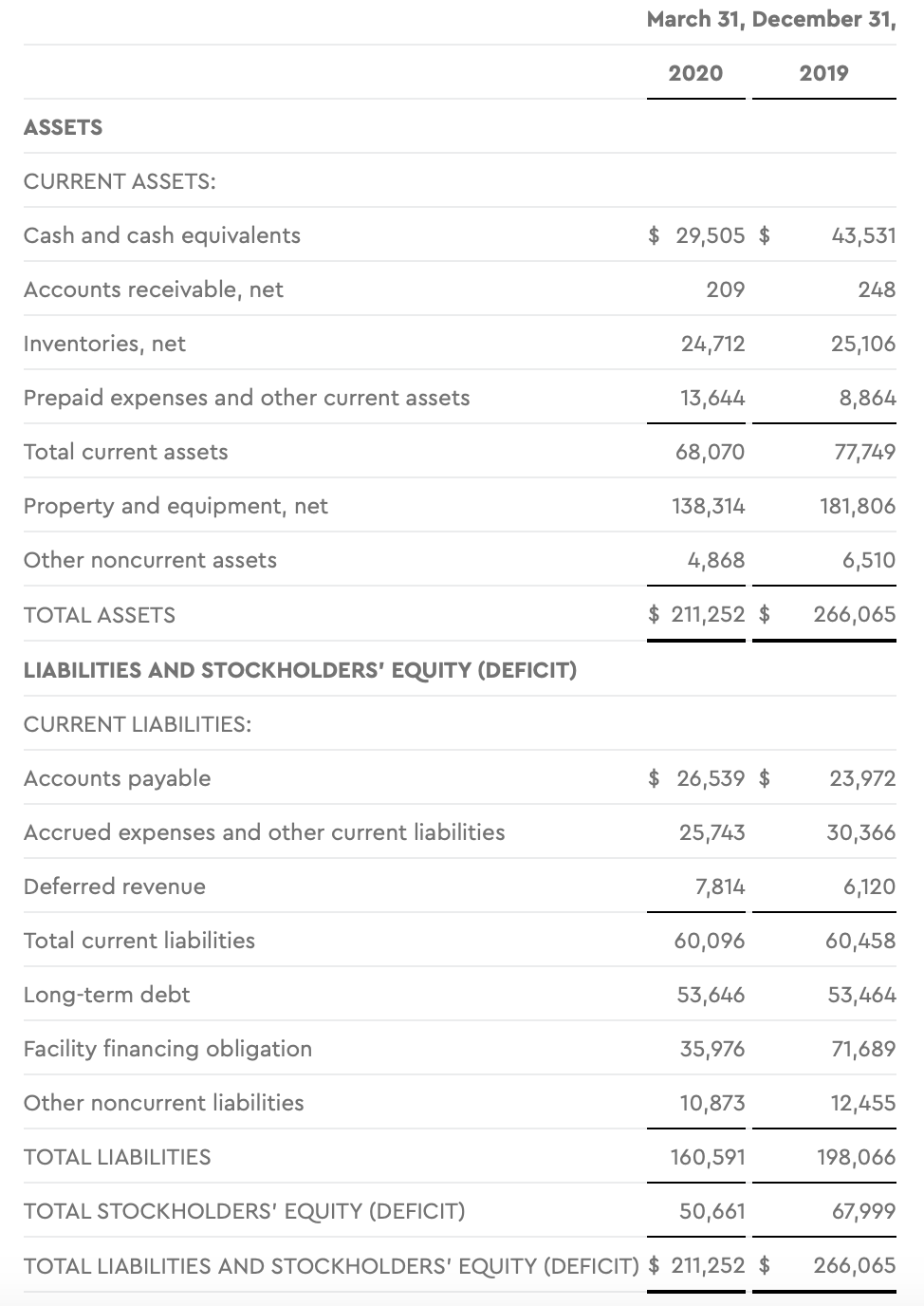Select Other noncurrent assets value 6,510

(868, 560)
